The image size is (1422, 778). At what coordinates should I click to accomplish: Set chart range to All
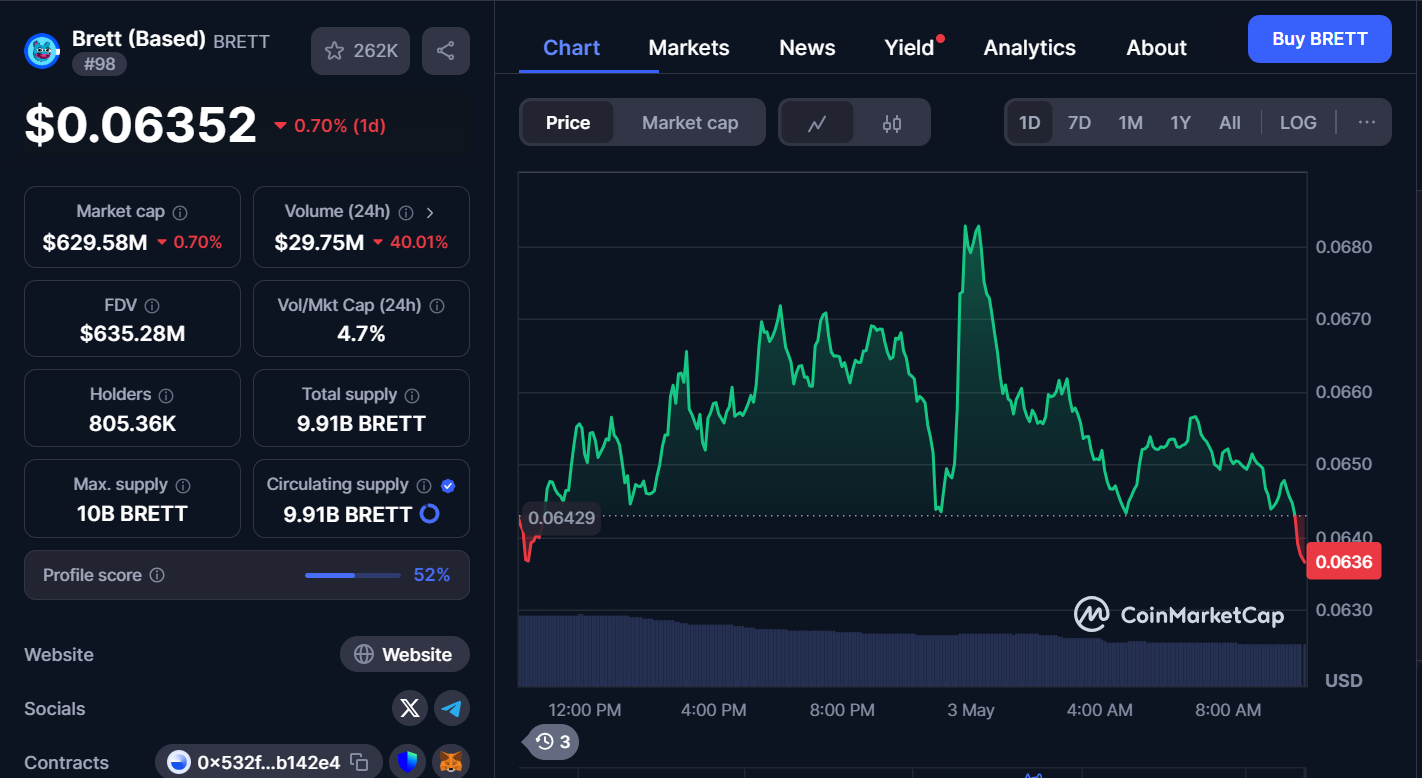click(1230, 123)
